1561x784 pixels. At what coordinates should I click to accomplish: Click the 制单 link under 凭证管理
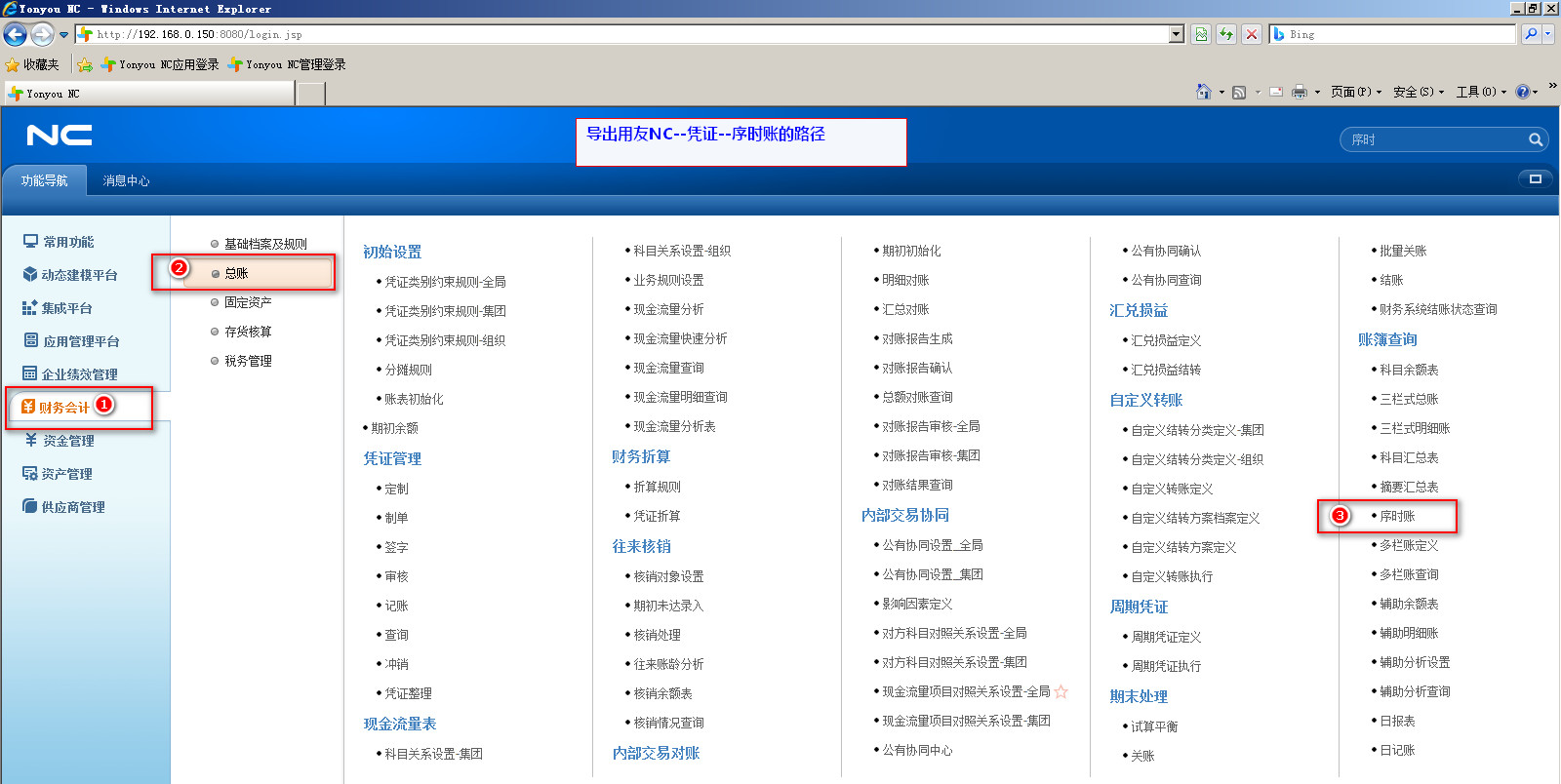[396, 518]
